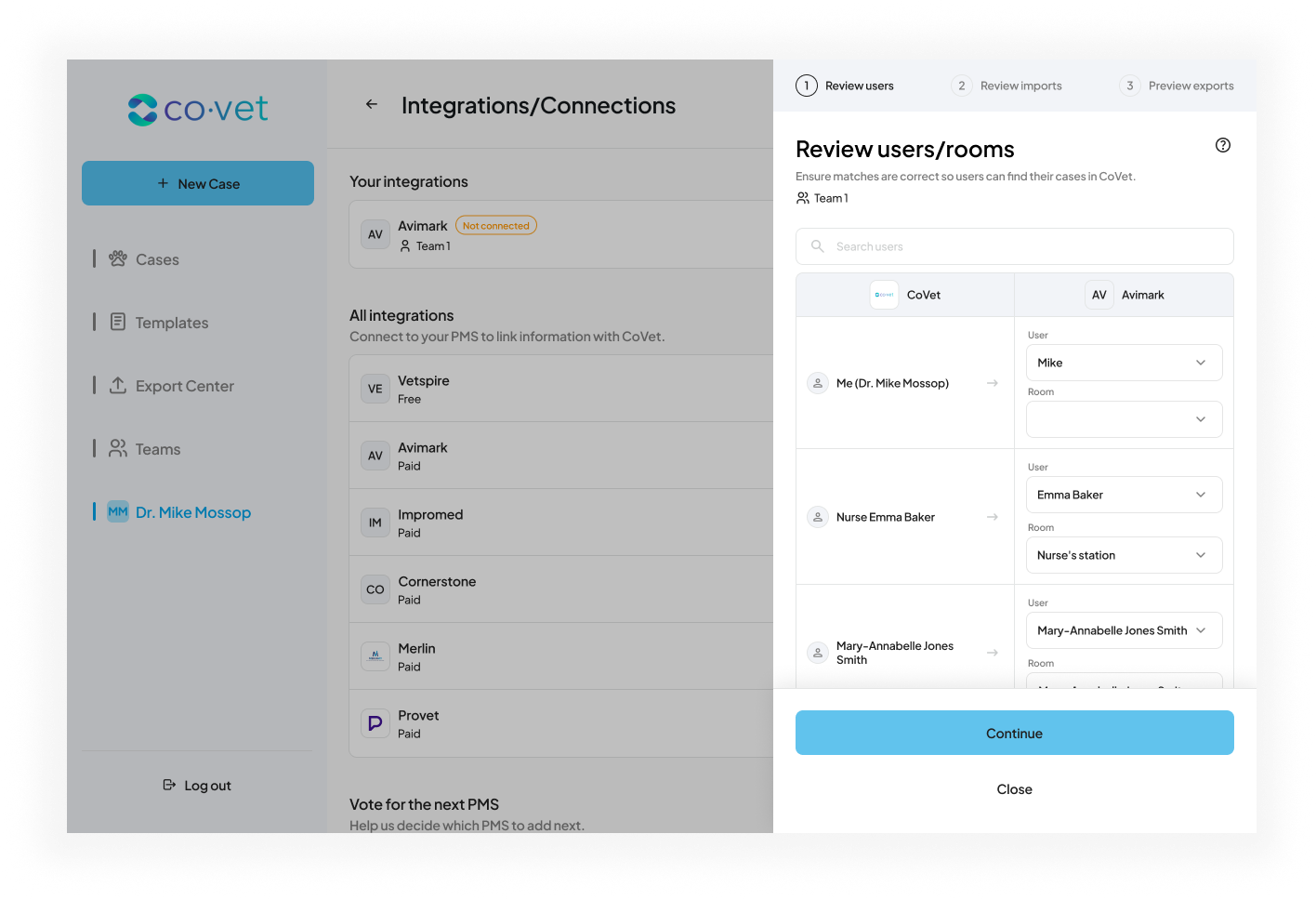The image size is (1316, 900).
Task: Click the Vote for the next PMS heading
Action: point(424,804)
